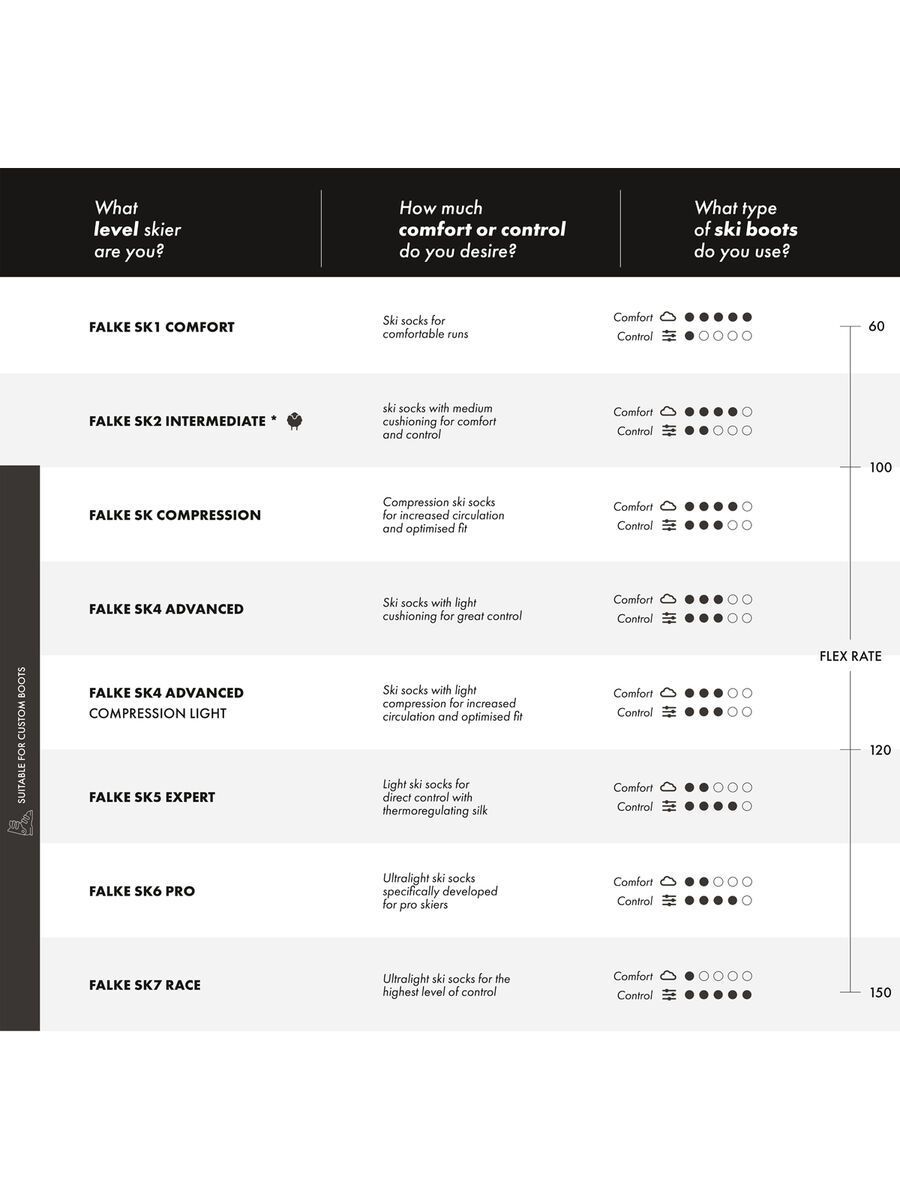900x1200 pixels.
Task: Click the Comfort cloud icon in SK7 Race row
Action: coord(669,976)
